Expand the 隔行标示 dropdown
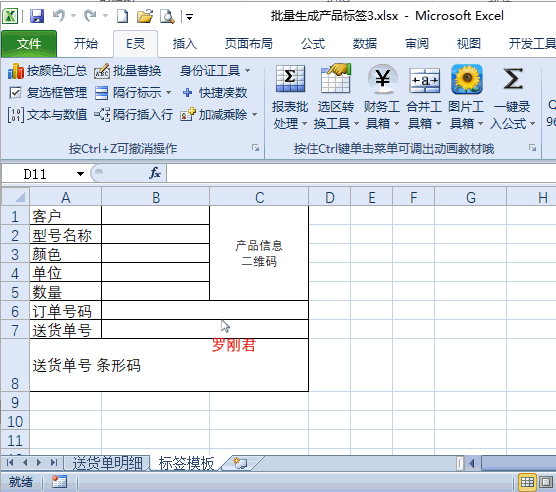This screenshot has height=492, width=556. click(168, 93)
